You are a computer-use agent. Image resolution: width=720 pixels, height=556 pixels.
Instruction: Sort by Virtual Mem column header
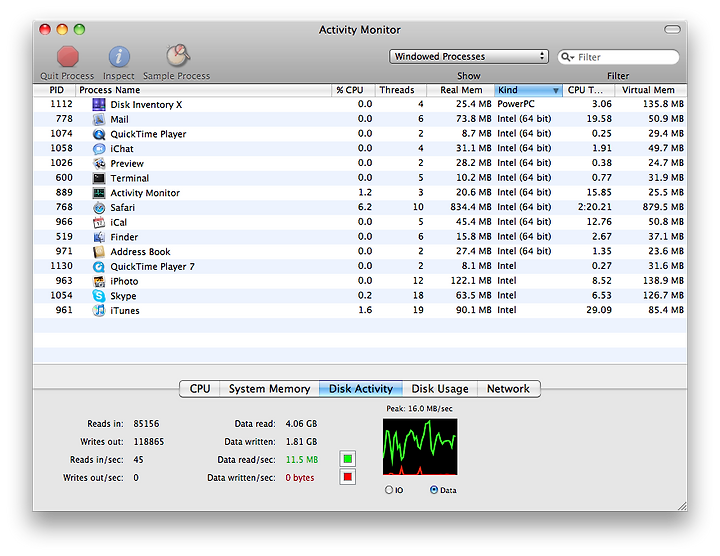(x=651, y=90)
